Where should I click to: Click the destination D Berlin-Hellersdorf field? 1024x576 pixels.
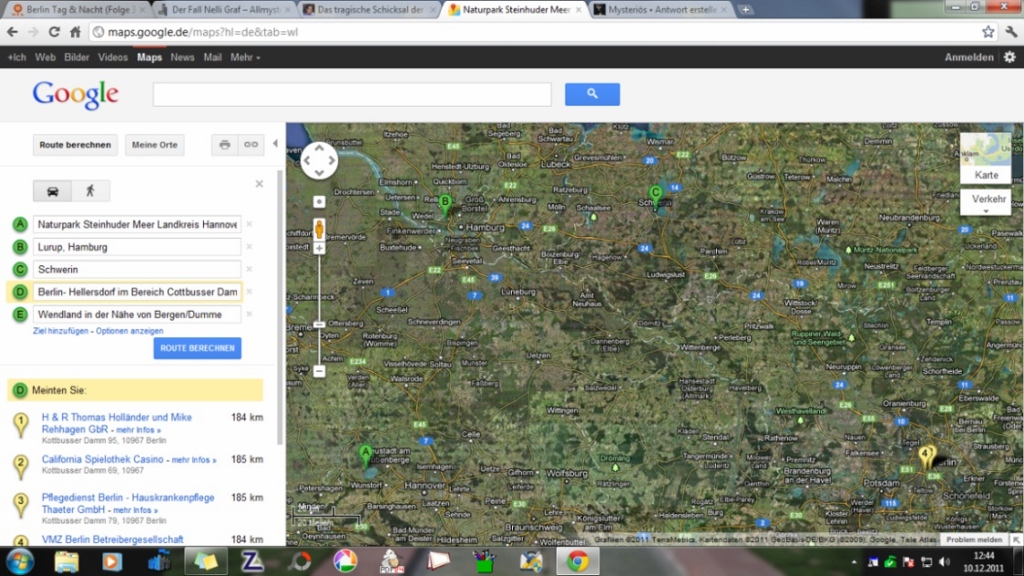(x=136, y=292)
